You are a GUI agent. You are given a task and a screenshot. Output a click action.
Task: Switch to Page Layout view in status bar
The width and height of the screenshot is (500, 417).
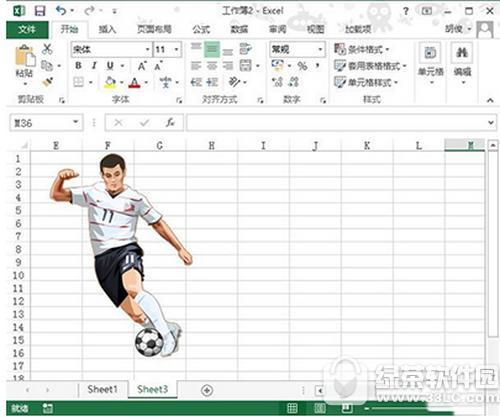click(320, 408)
